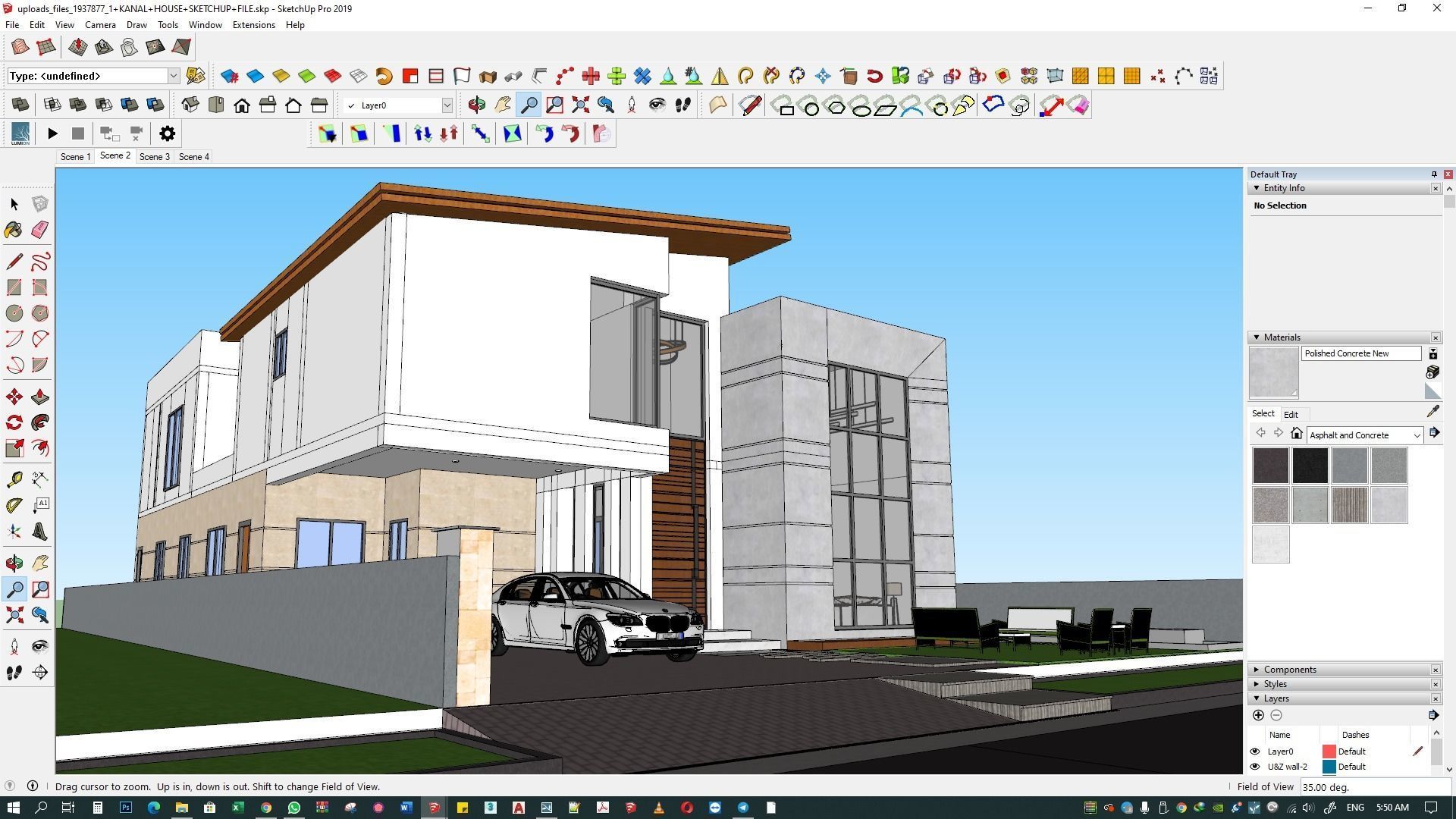Choose the Paint Bucket tool
Screen dimensions: 1456x819
point(14,230)
